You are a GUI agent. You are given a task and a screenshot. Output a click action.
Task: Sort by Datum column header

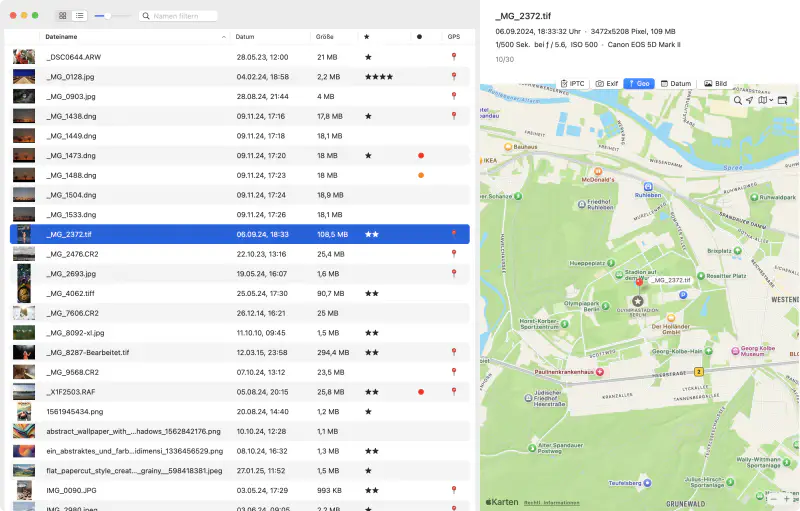pyautogui.click(x=245, y=37)
